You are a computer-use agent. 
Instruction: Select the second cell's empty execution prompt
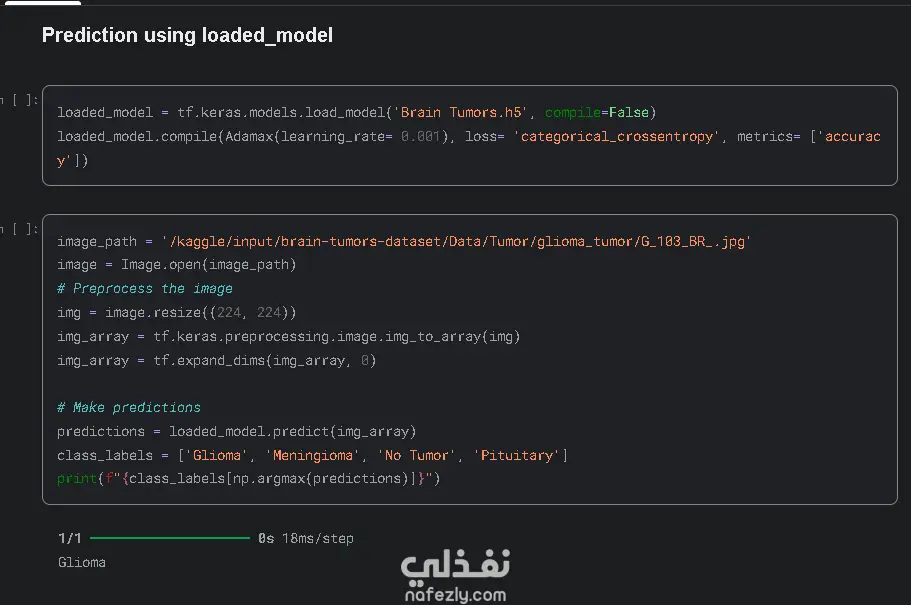20,229
